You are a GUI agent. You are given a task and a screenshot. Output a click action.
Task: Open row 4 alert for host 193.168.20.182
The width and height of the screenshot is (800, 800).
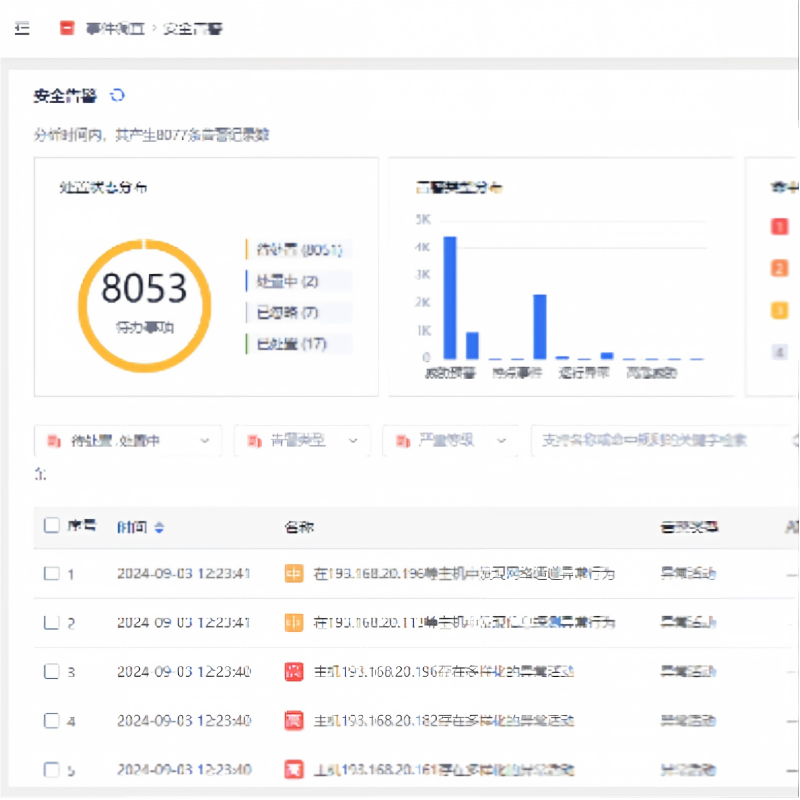click(444, 720)
